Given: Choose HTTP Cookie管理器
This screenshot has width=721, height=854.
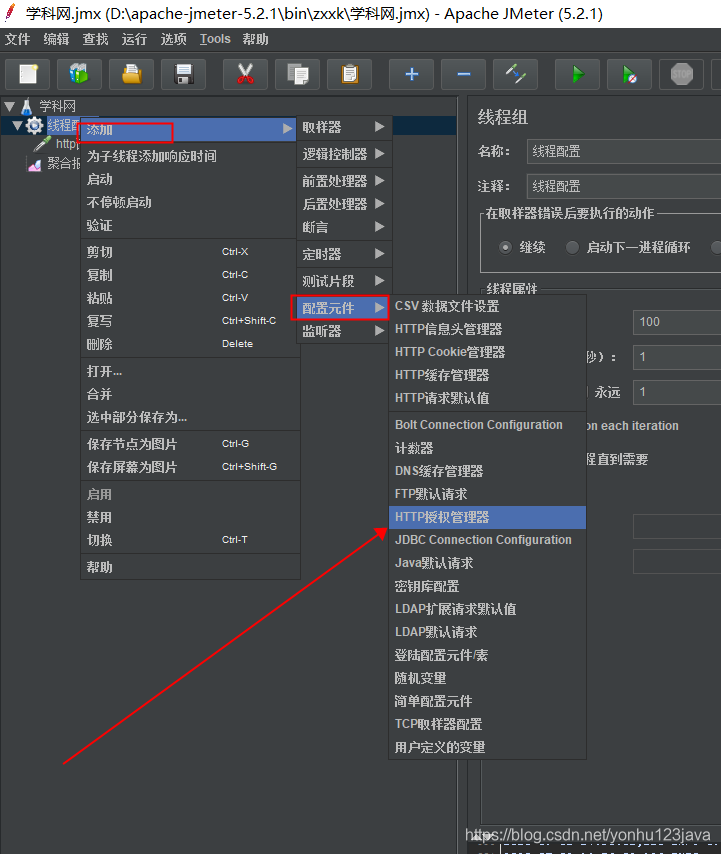Looking at the screenshot, I should [x=487, y=352].
